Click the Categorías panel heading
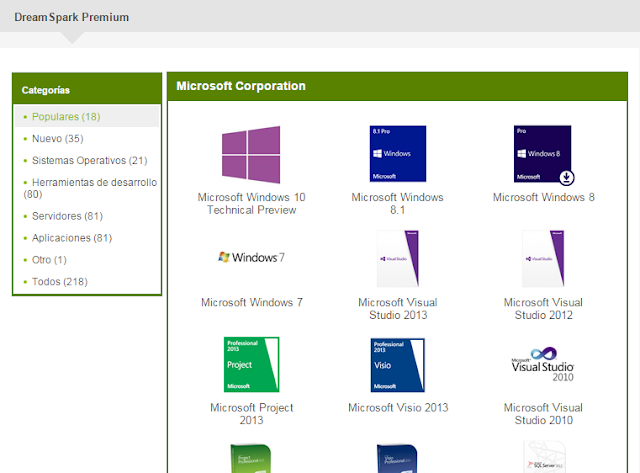The width and height of the screenshot is (640, 473). 46,90
